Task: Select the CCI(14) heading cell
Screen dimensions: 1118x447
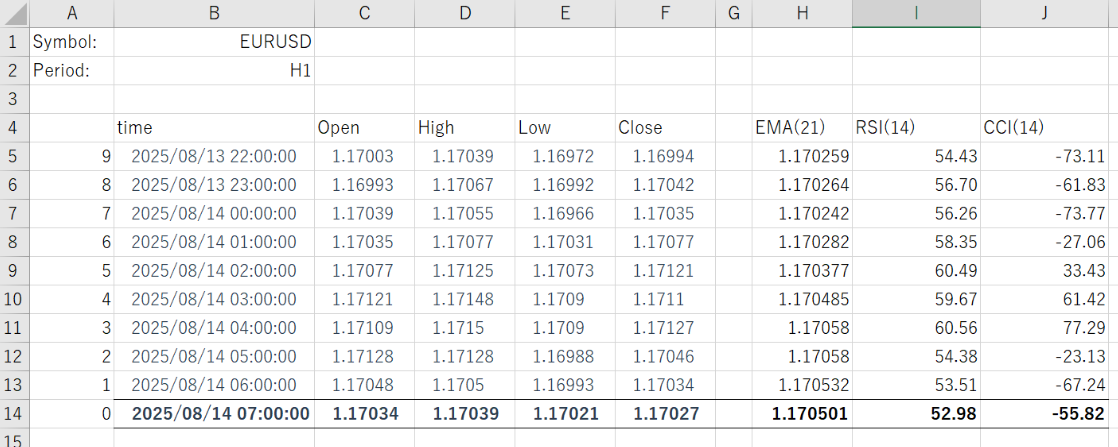Action: 1048,128
